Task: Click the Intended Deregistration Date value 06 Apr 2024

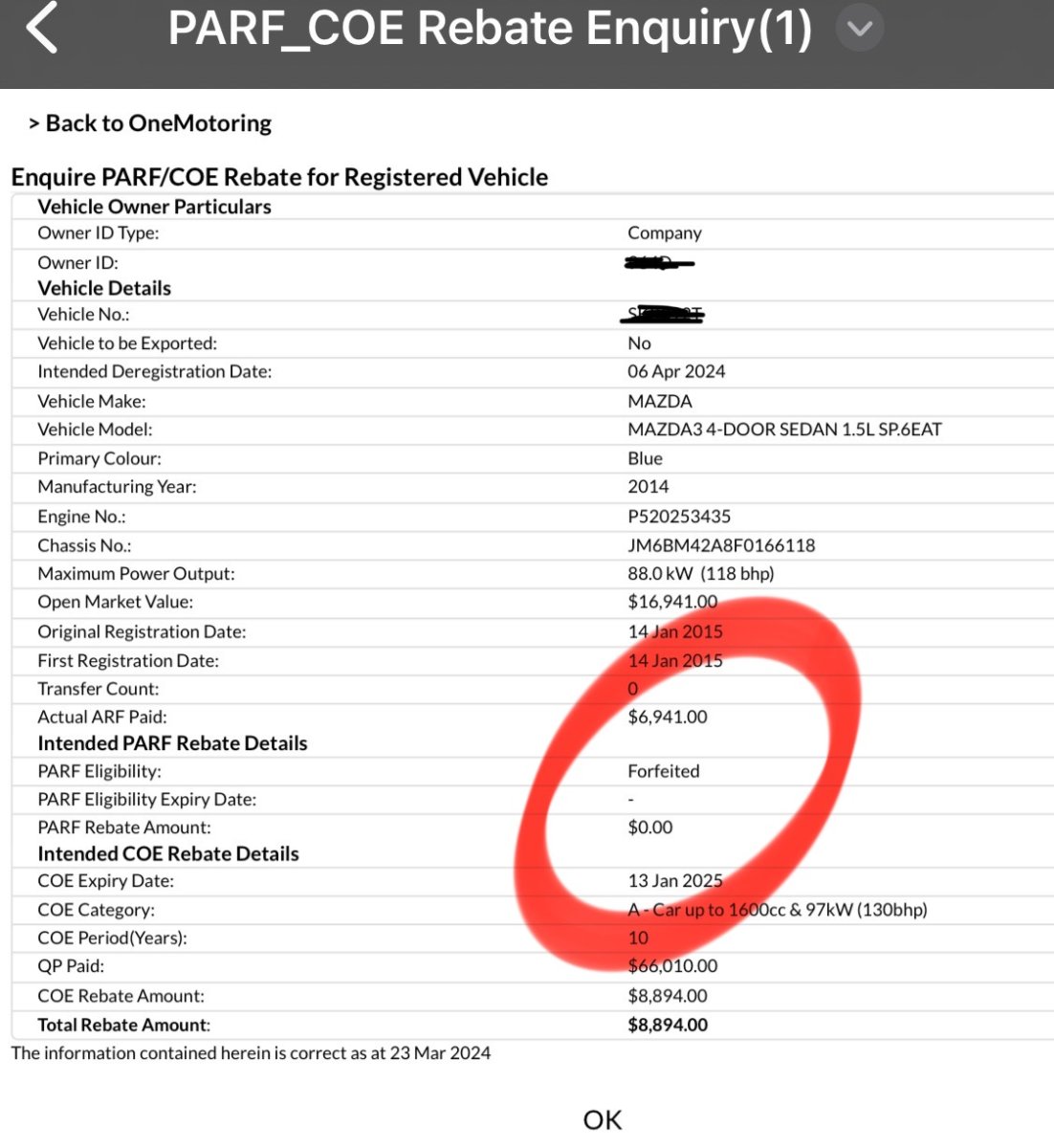Action: [x=676, y=371]
